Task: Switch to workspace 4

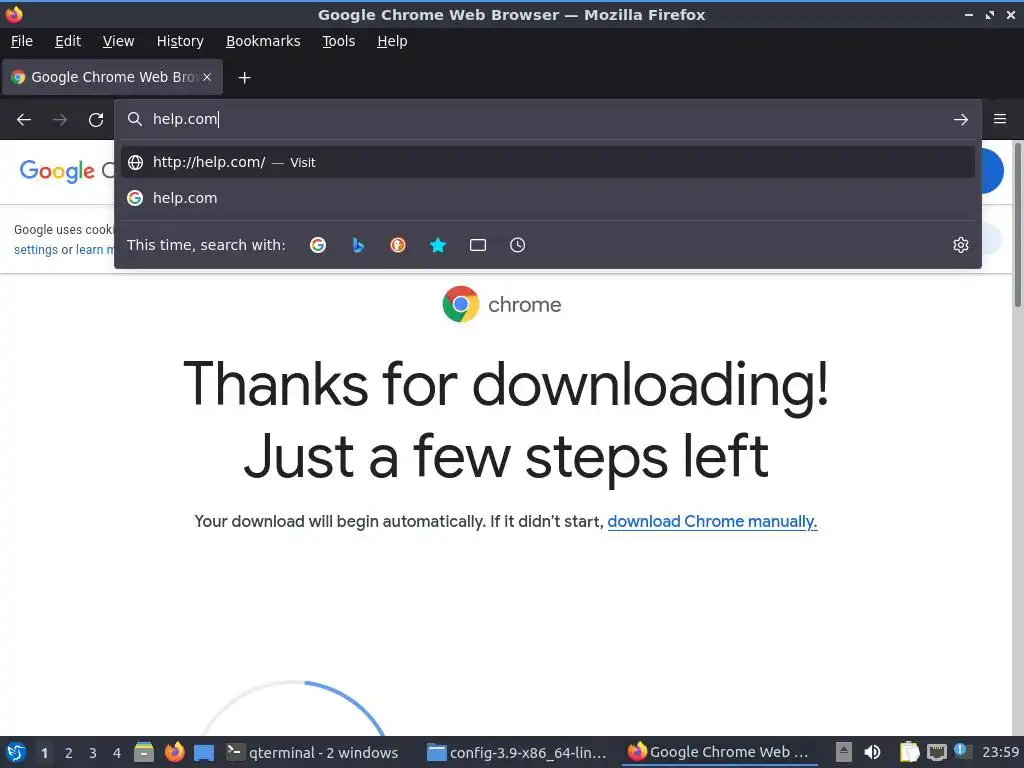Action: coord(117,753)
